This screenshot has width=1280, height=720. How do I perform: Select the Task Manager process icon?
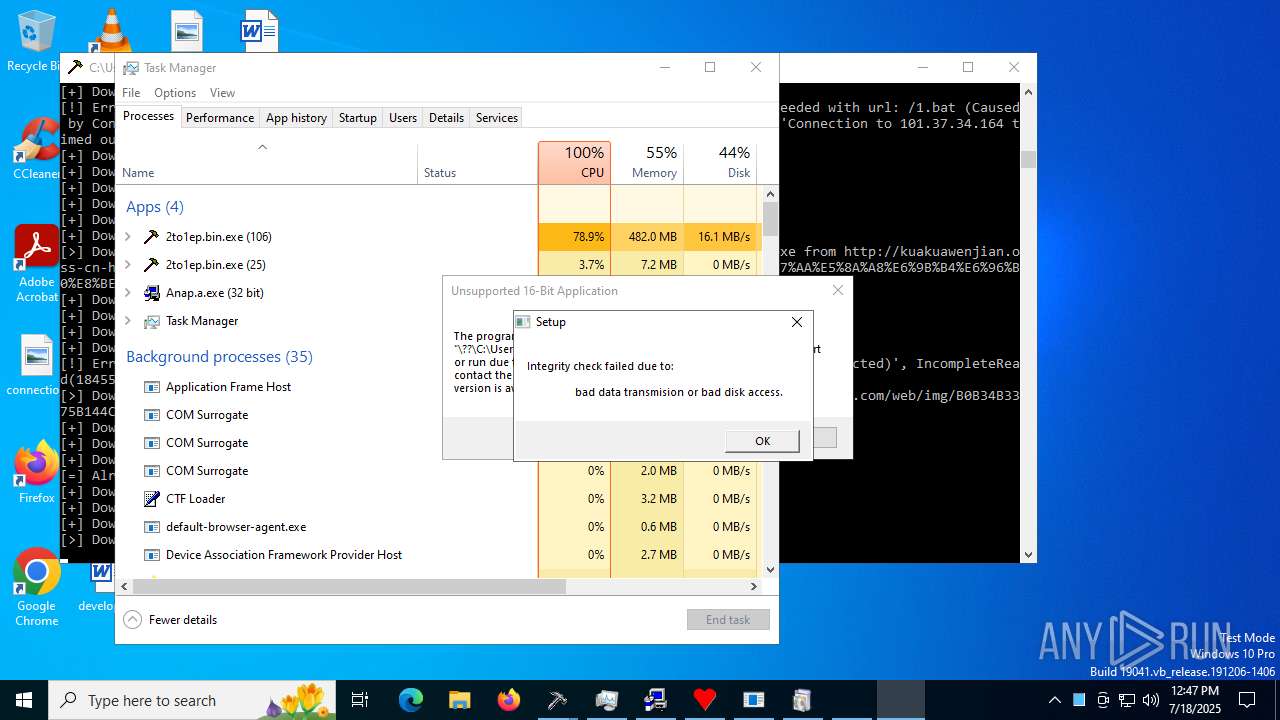coord(152,321)
